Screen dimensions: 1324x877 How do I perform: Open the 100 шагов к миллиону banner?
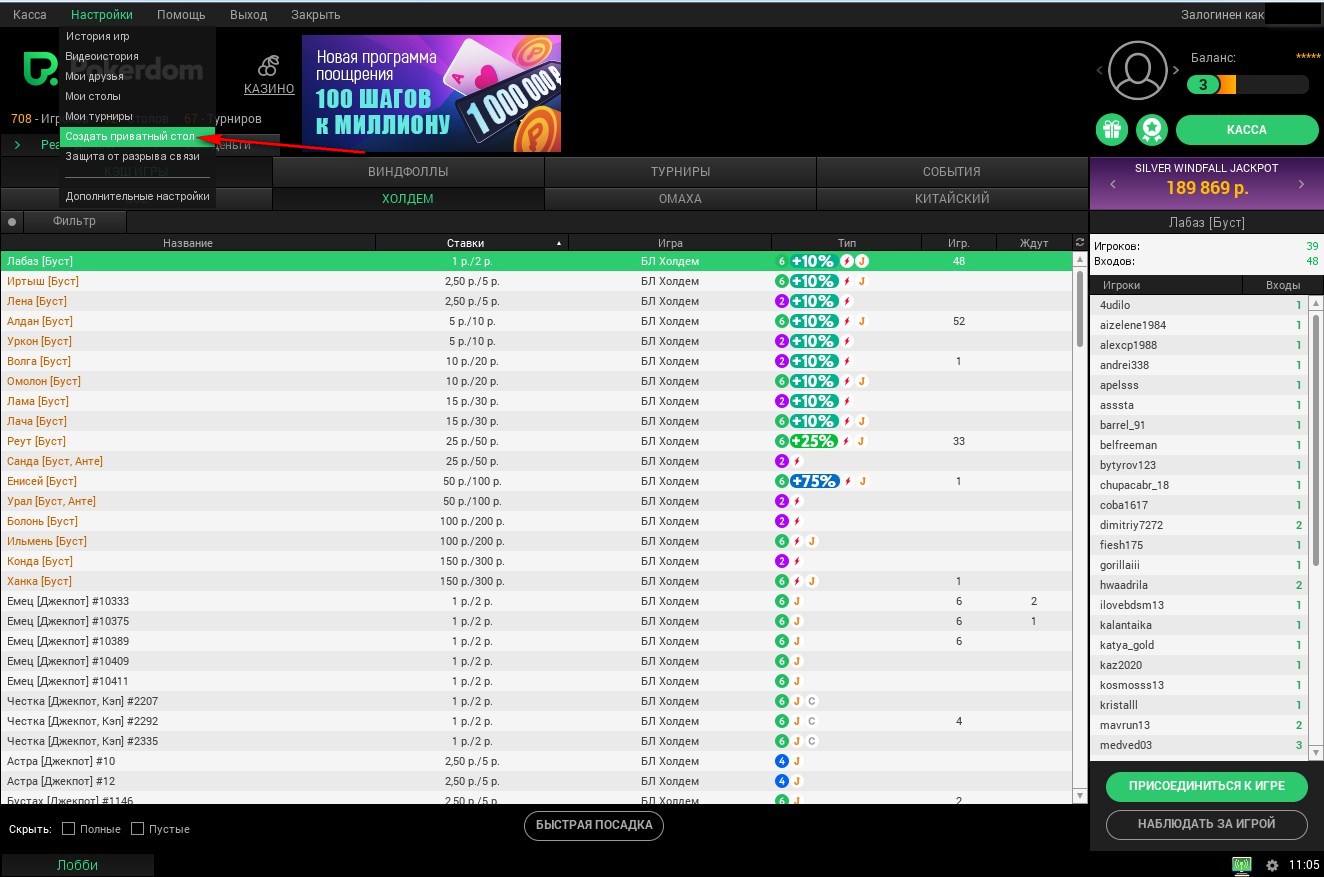tap(431, 93)
